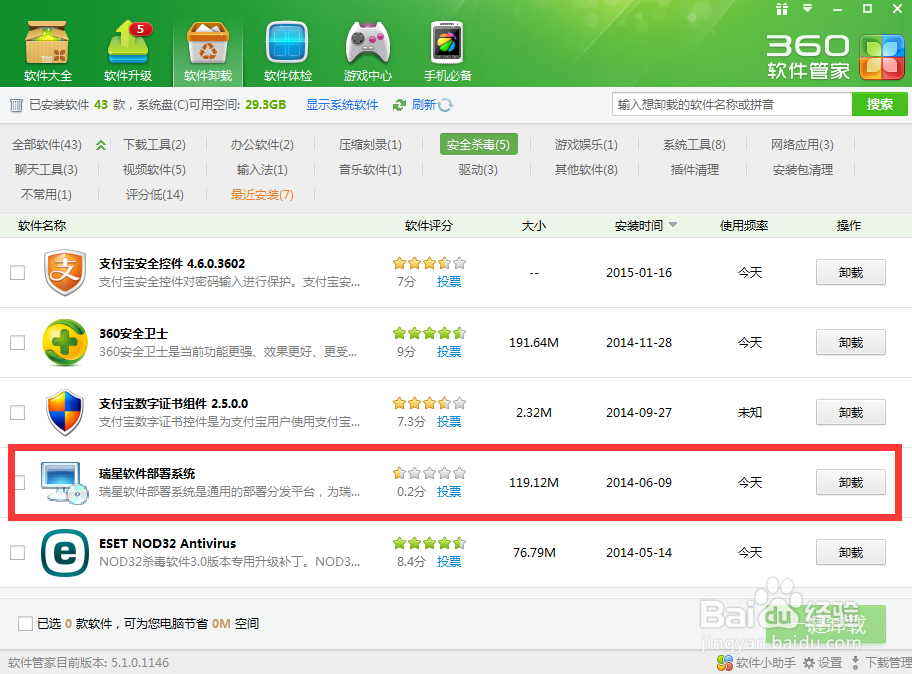Uninstall 支付宝数字证书组件 with 卸载 button

[x=850, y=412]
